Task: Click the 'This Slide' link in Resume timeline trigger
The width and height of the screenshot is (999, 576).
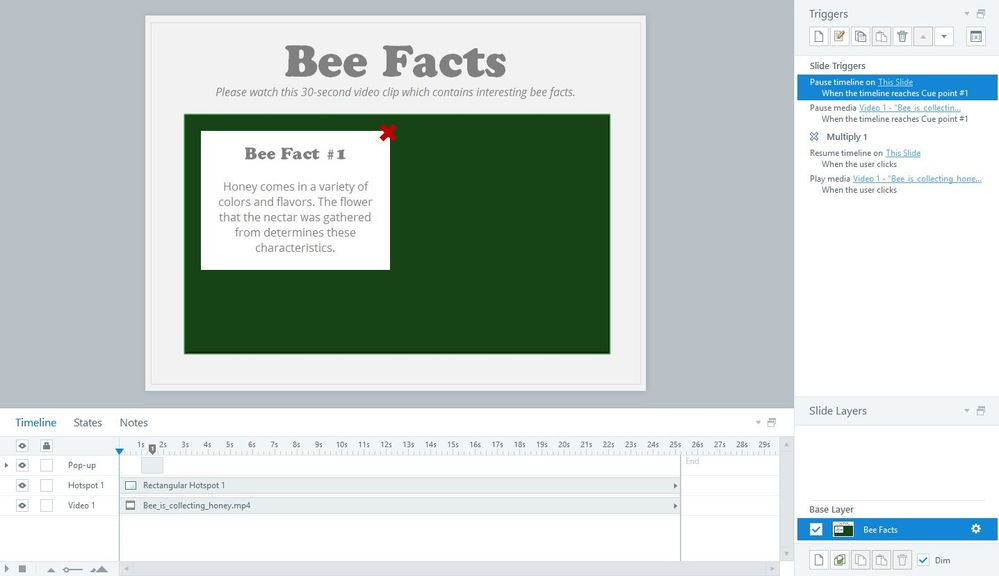Action: click(903, 153)
